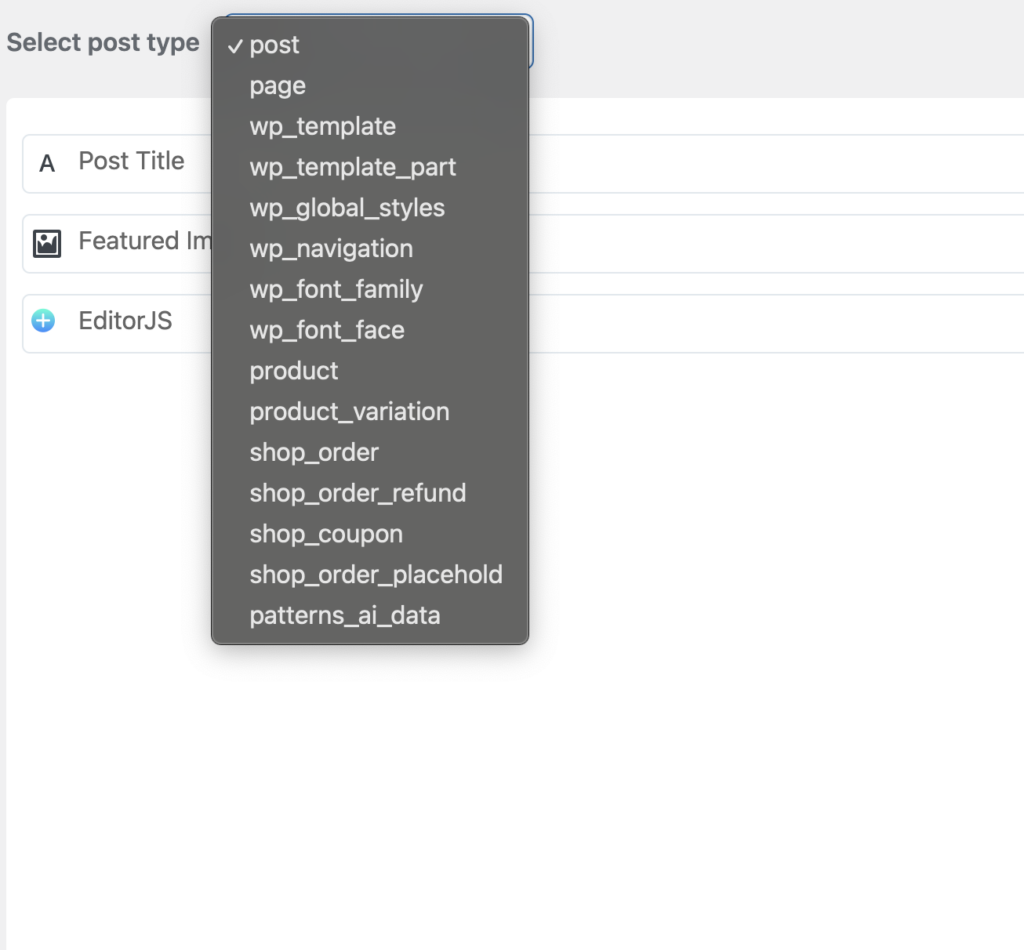Choose the 'wp_global_styles' option
The height and width of the screenshot is (950, 1024).
[x=347, y=208]
